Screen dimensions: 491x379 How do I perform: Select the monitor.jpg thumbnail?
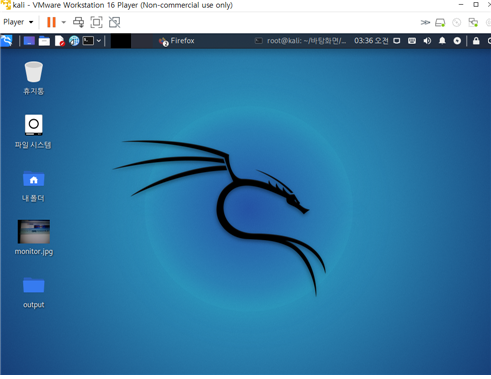tap(34, 231)
